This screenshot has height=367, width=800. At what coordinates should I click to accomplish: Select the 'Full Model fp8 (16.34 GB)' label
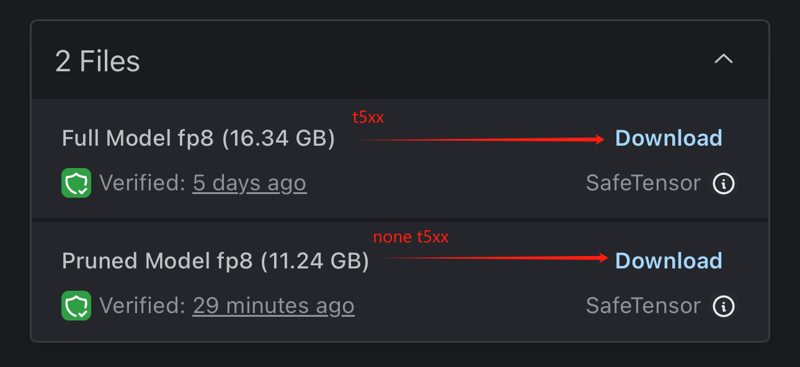click(198, 139)
